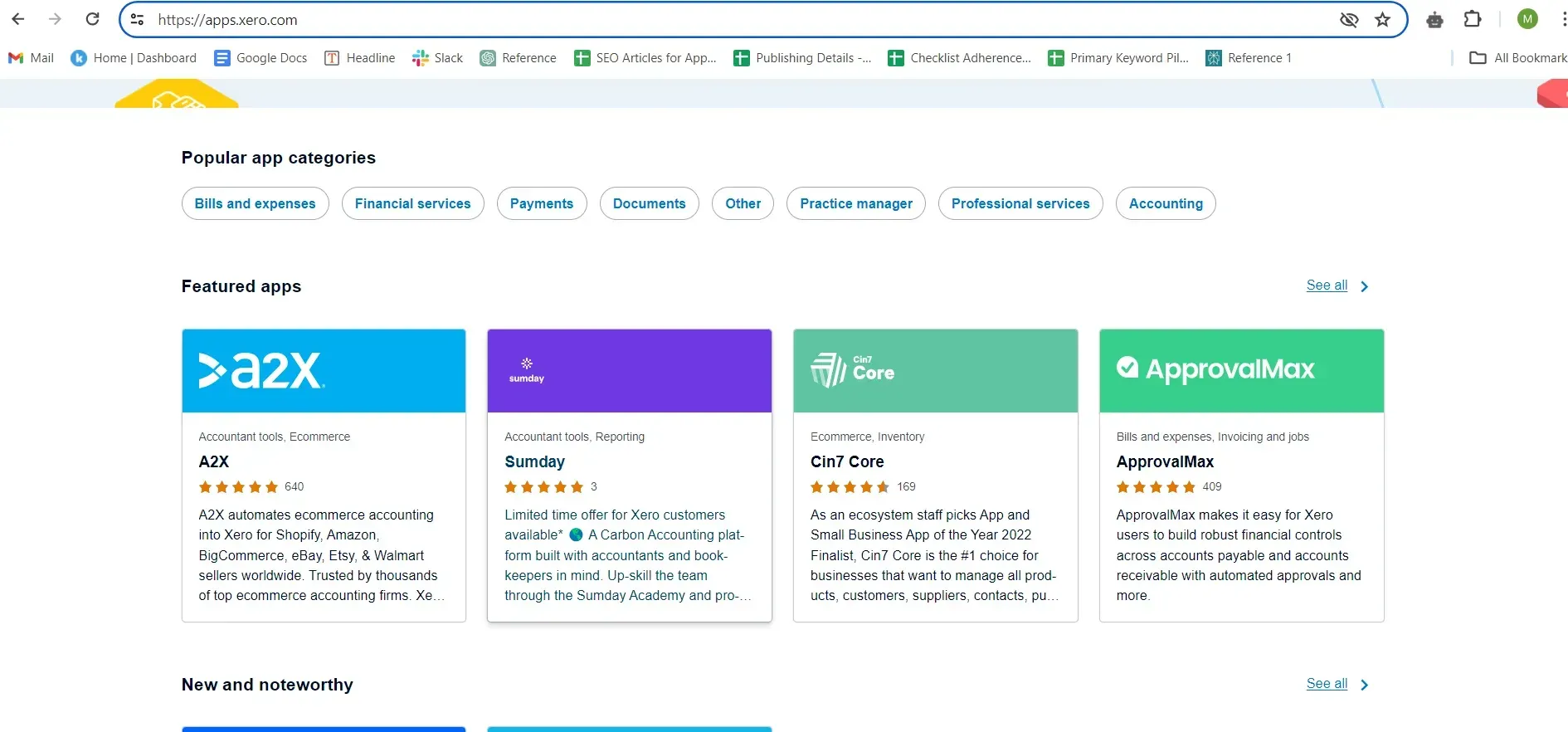Open the Reference 1 bookmark

1249,58
